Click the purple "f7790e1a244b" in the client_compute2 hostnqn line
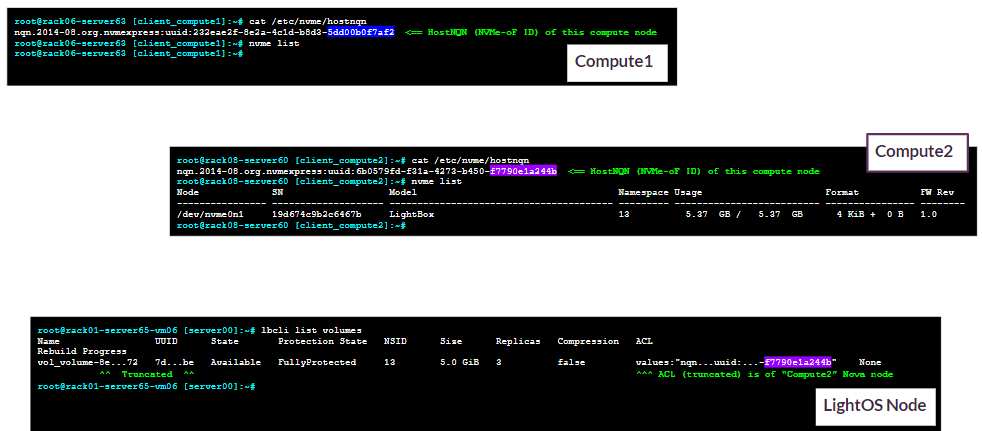Image resolution: width=982 pixels, height=431 pixels. pos(524,171)
